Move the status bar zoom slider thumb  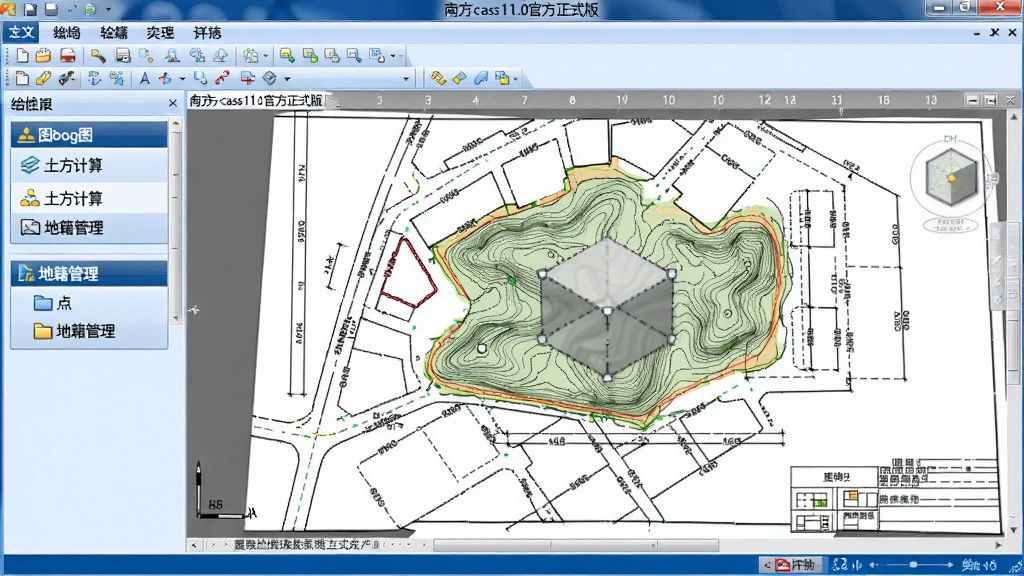(x=914, y=564)
